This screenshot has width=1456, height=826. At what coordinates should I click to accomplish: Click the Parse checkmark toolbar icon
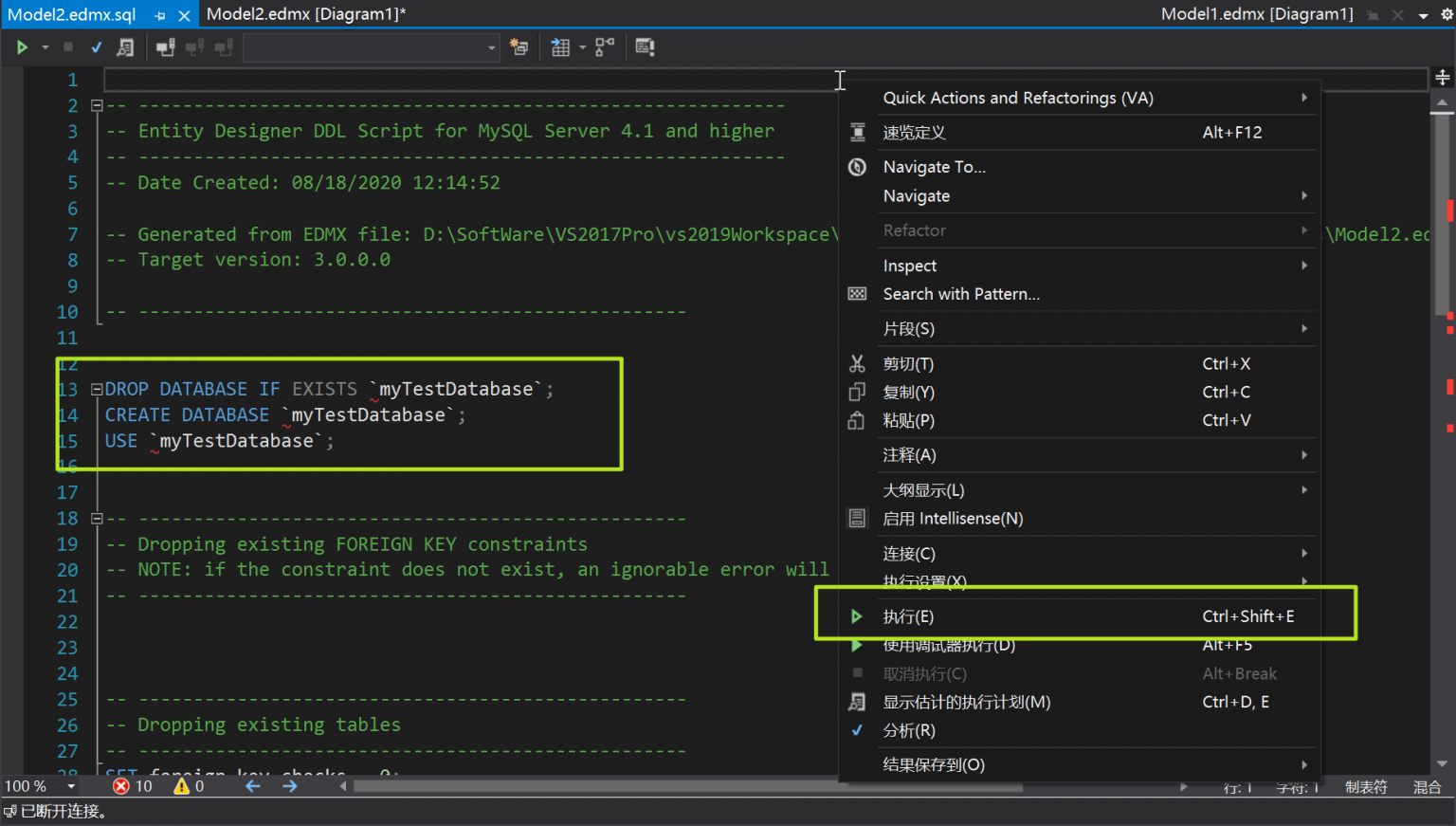(x=96, y=47)
